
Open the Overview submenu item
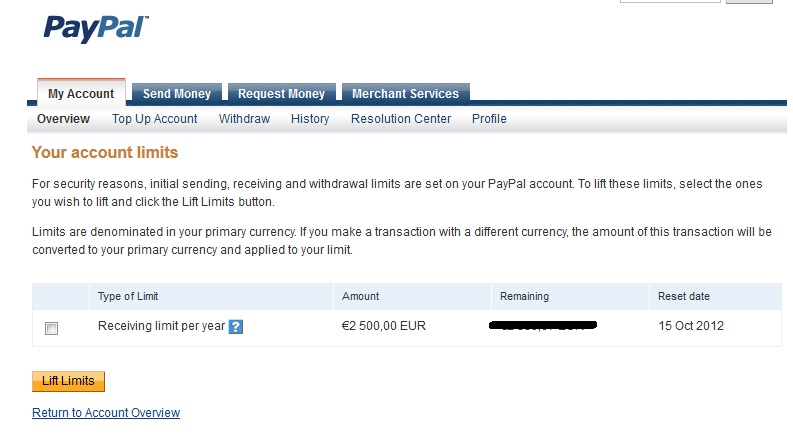tap(63, 119)
